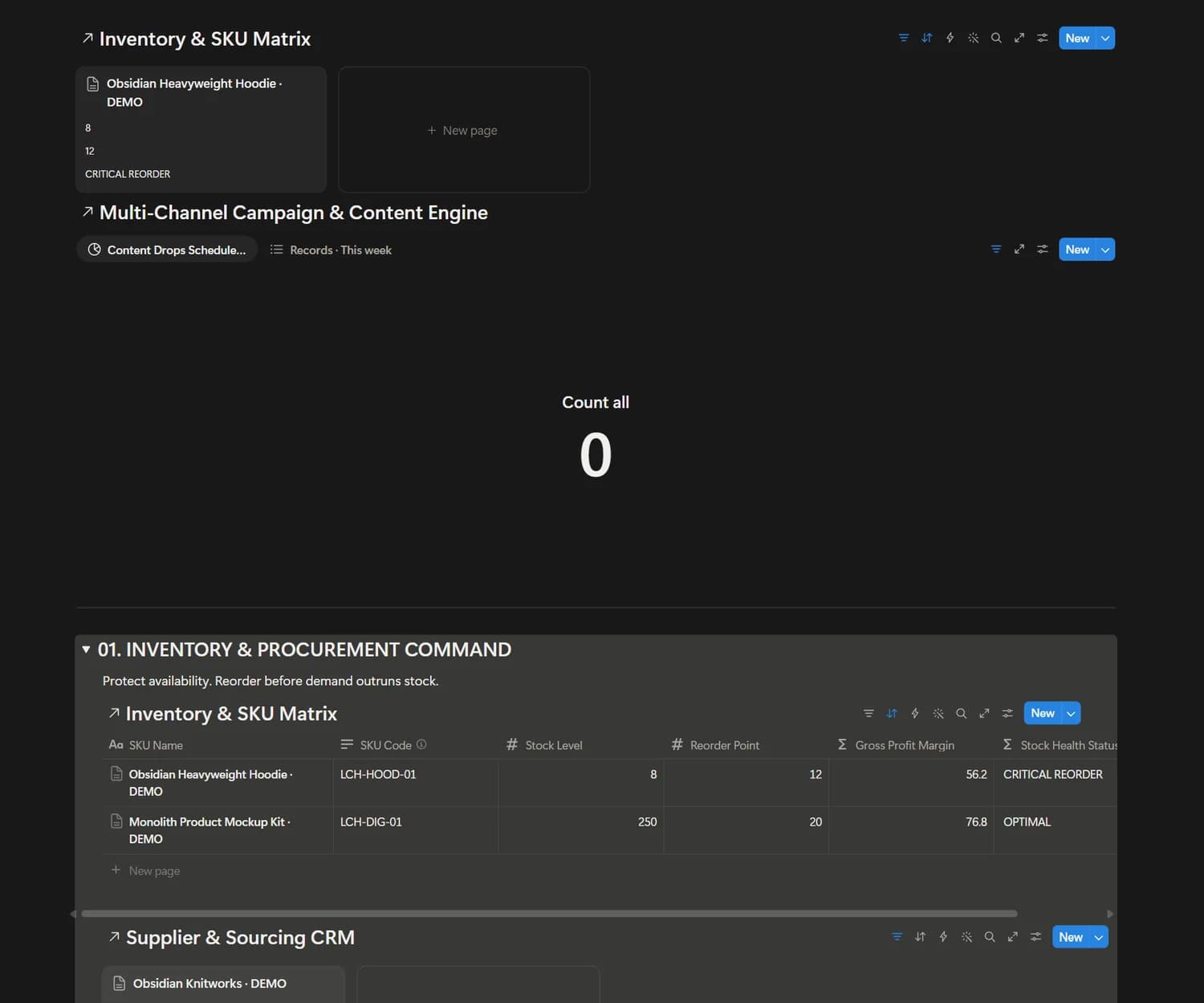Open New dropdown arrow in Supplier CRM toolbar
Viewport: 1204px width, 1003px height.
click(x=1099, y=937)
